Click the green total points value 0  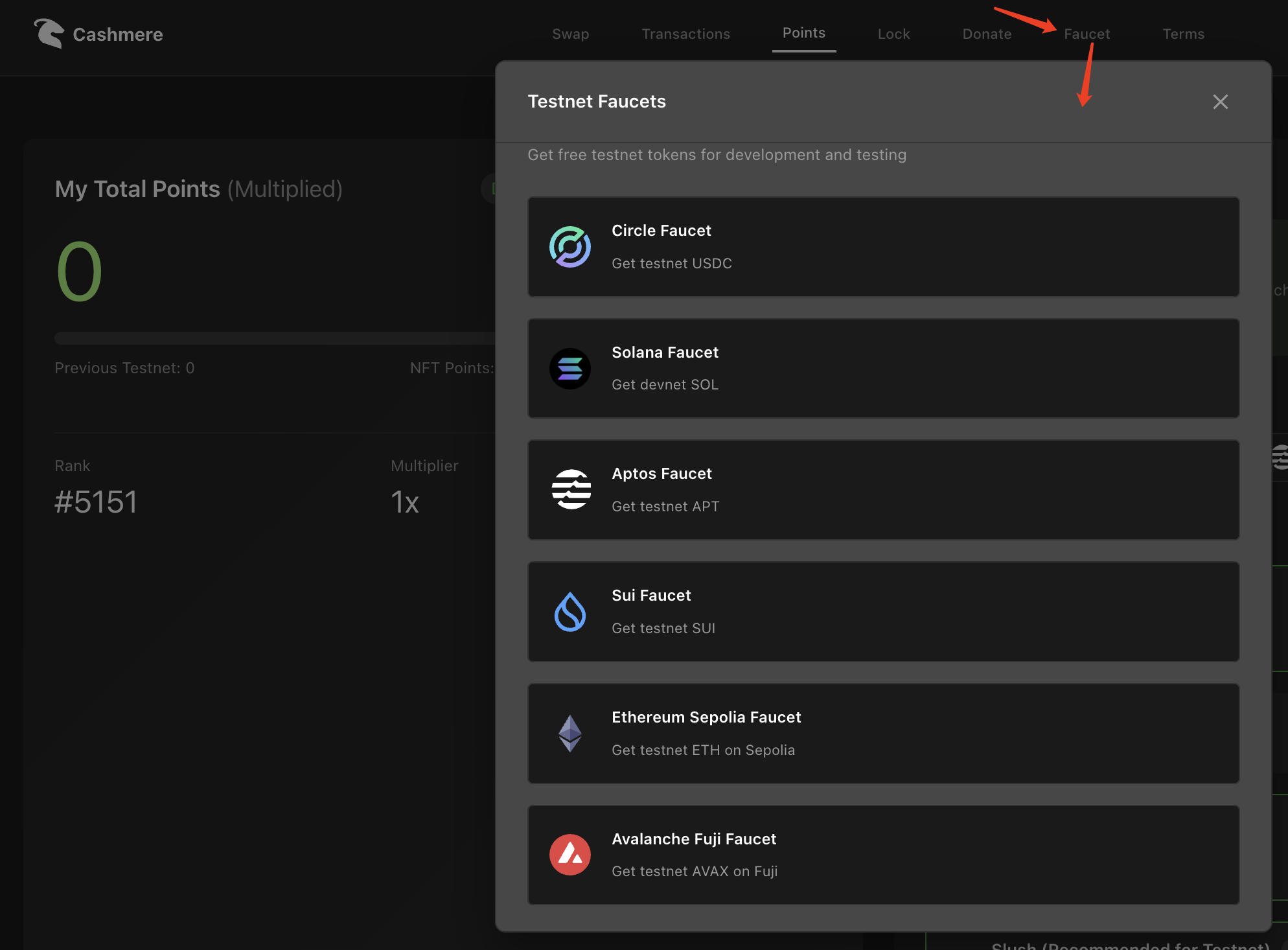pos(79,272)
